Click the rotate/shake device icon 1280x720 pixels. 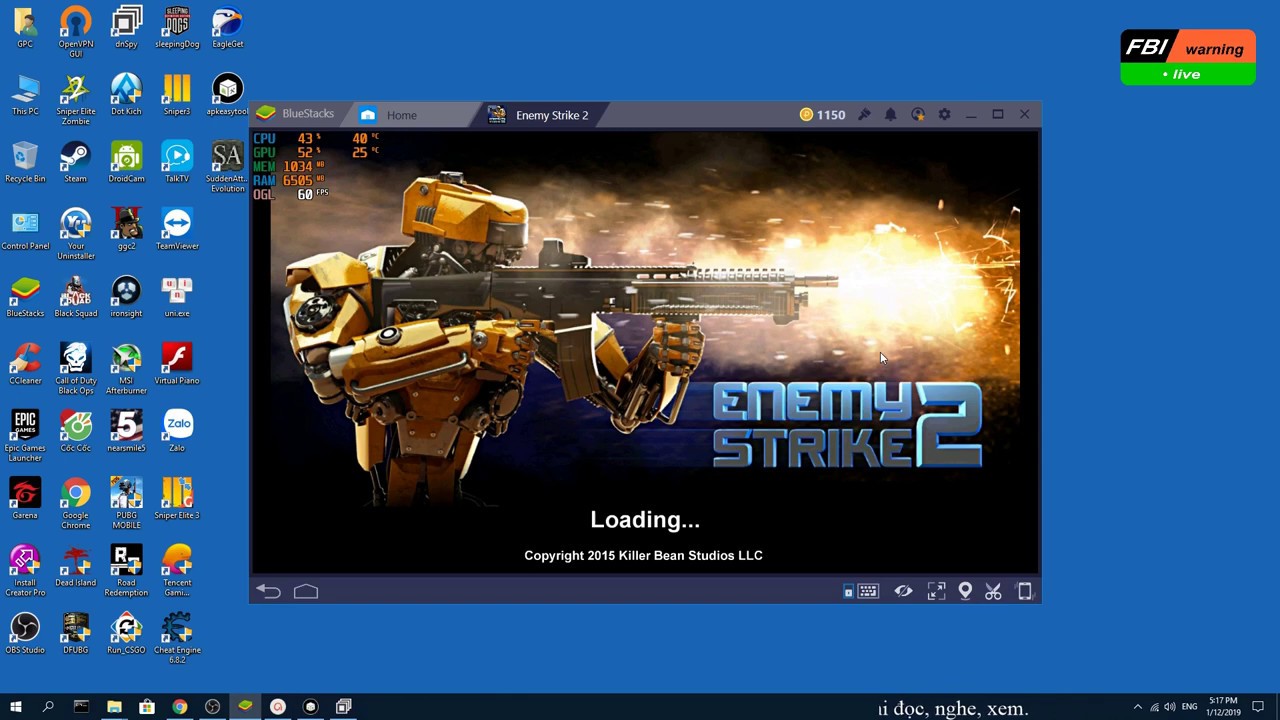tap(1025, 591)
